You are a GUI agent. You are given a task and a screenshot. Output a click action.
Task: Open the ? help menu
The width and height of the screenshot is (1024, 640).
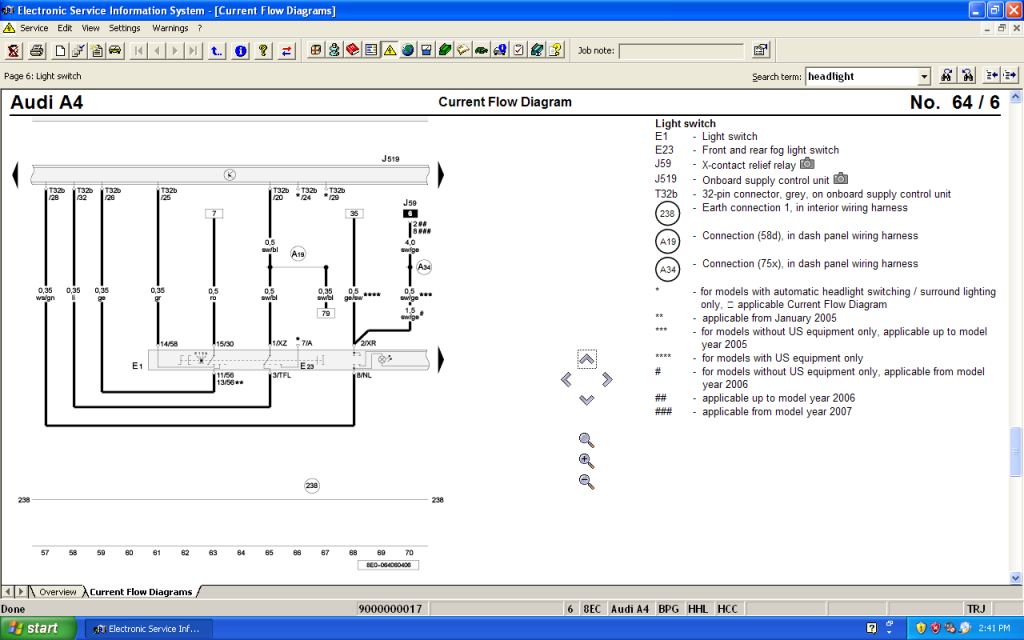[x=200, y=28]
